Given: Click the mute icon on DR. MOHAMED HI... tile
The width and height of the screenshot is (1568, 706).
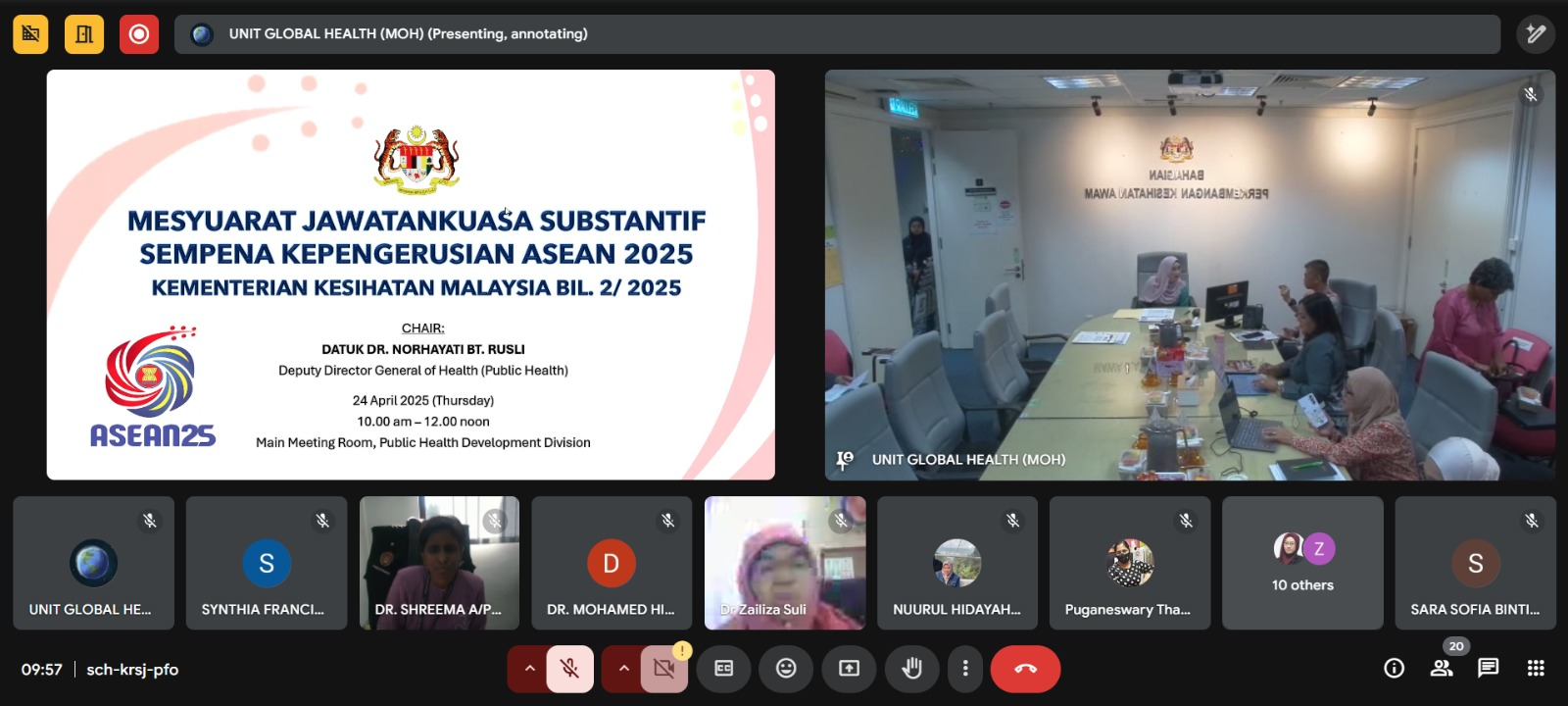Looking at the screenshot, I should [667, 521].
